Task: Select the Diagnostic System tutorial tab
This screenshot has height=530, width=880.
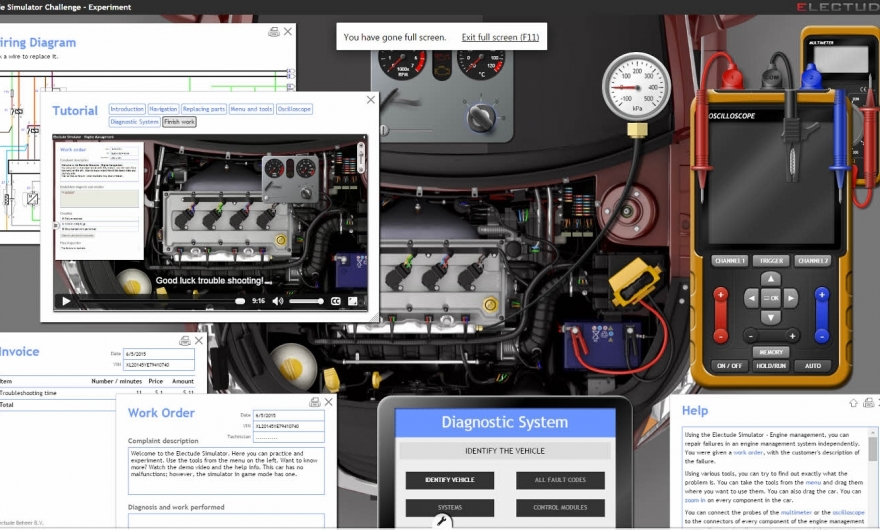Action: click(135, 122)
